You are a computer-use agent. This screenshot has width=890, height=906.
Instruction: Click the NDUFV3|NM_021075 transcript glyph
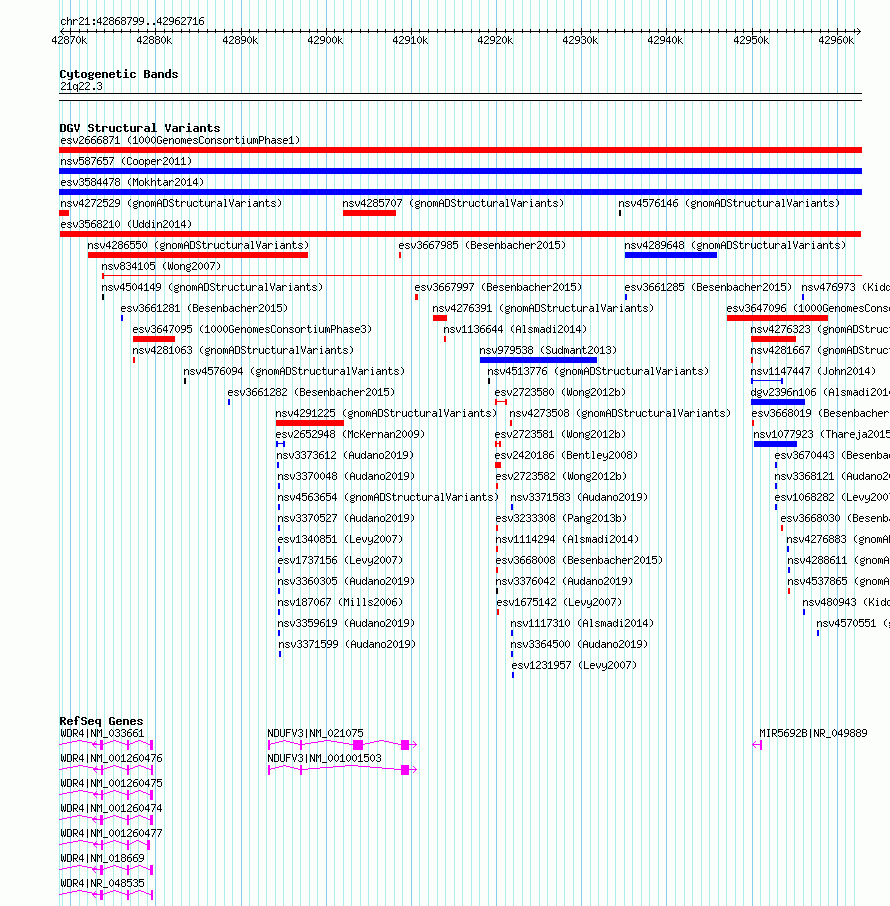click(x=342, y=745)
